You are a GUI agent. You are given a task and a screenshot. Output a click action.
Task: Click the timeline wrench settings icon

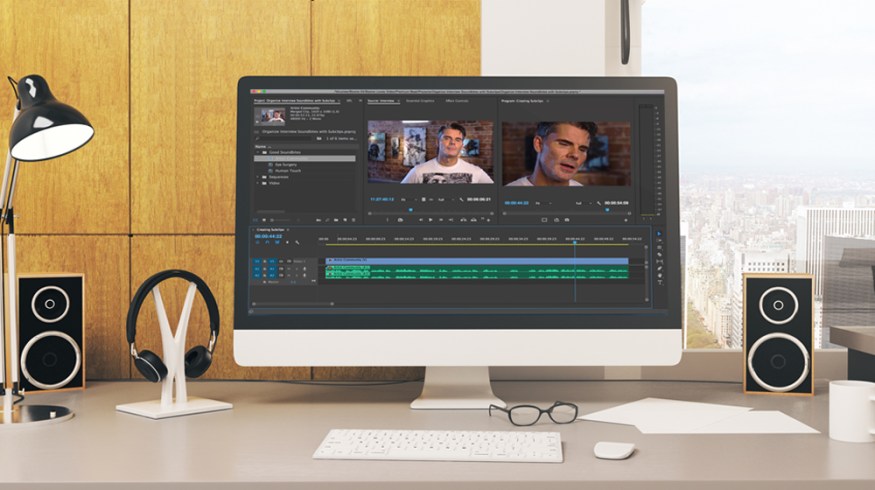click(297, 242)
